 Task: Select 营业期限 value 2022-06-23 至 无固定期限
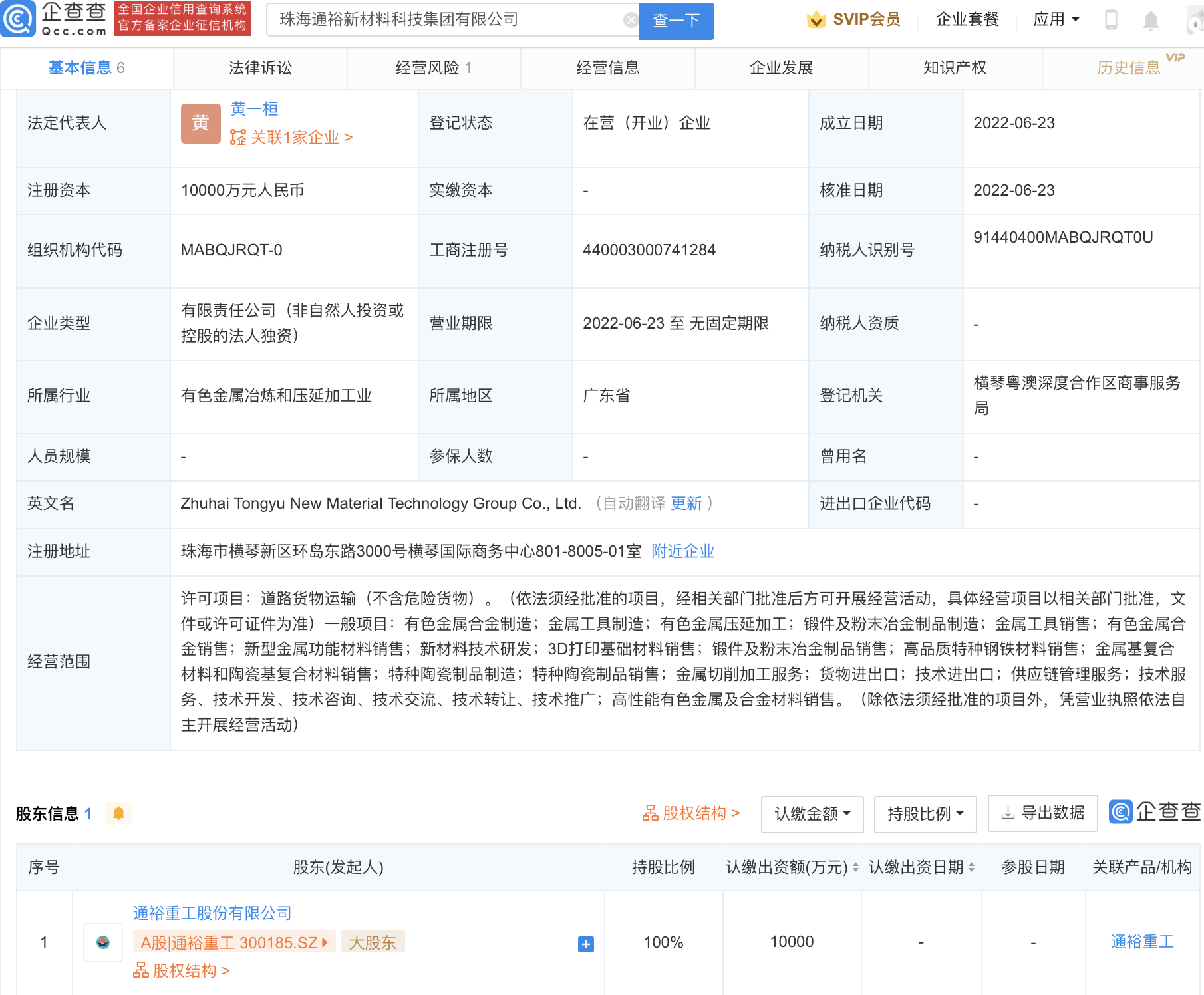[676, 323]
